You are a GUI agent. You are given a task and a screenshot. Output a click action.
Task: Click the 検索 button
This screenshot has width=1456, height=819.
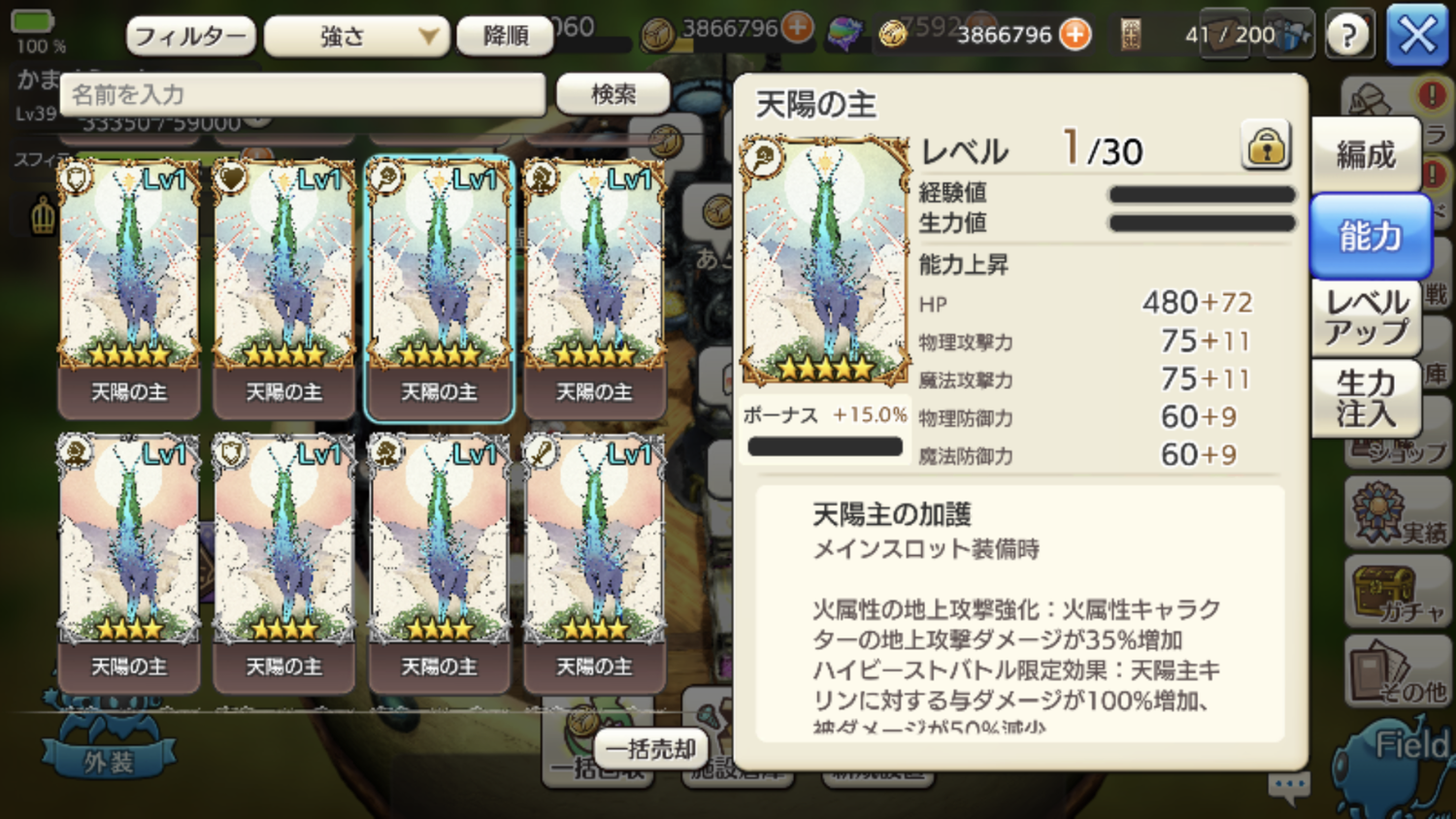point(612,94)
